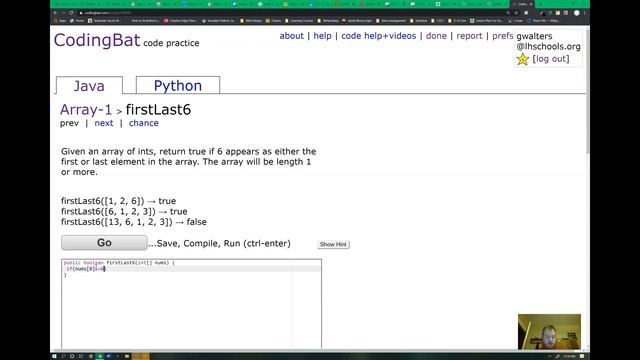Click the Show Hint button
Viewport: 640px width, 360px height.
333,244
